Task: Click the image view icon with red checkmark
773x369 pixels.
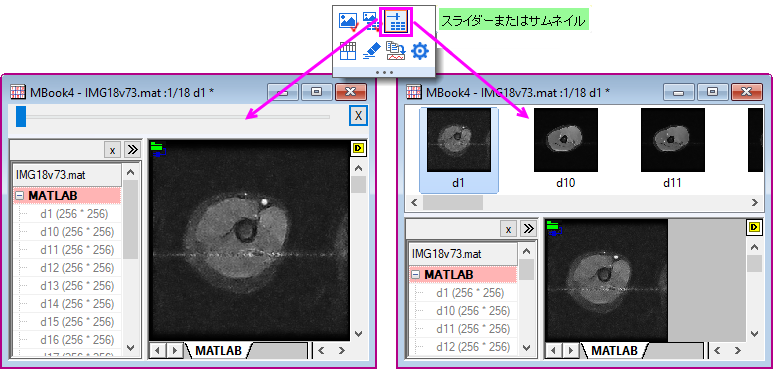Action: pyautogui.click(x=348, y=22)
